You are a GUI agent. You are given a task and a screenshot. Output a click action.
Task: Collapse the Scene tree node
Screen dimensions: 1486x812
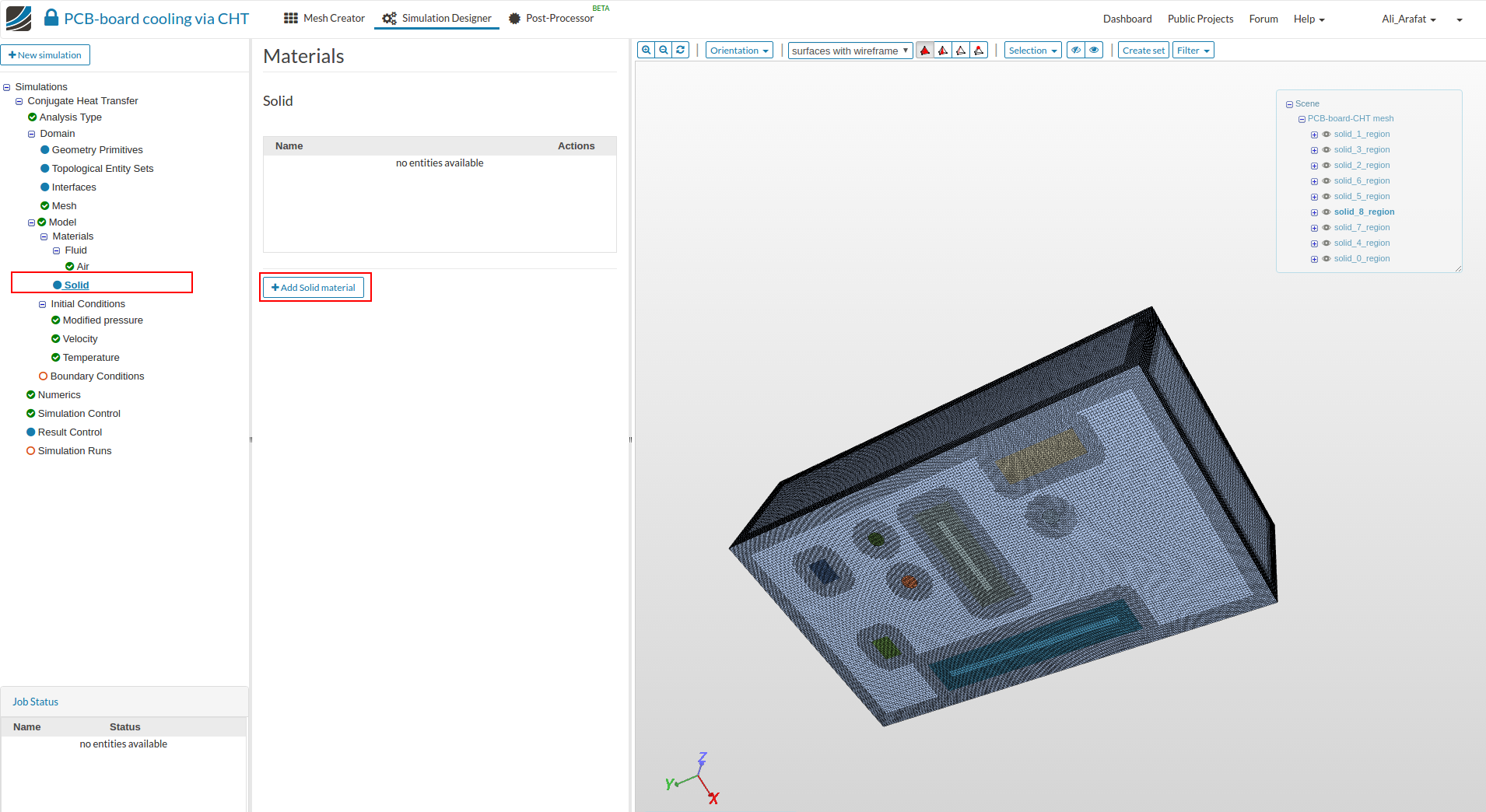(1289, 104)
